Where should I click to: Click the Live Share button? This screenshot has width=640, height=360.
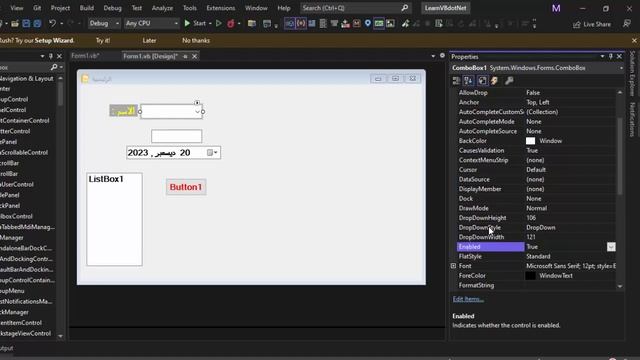pos(592,24)
